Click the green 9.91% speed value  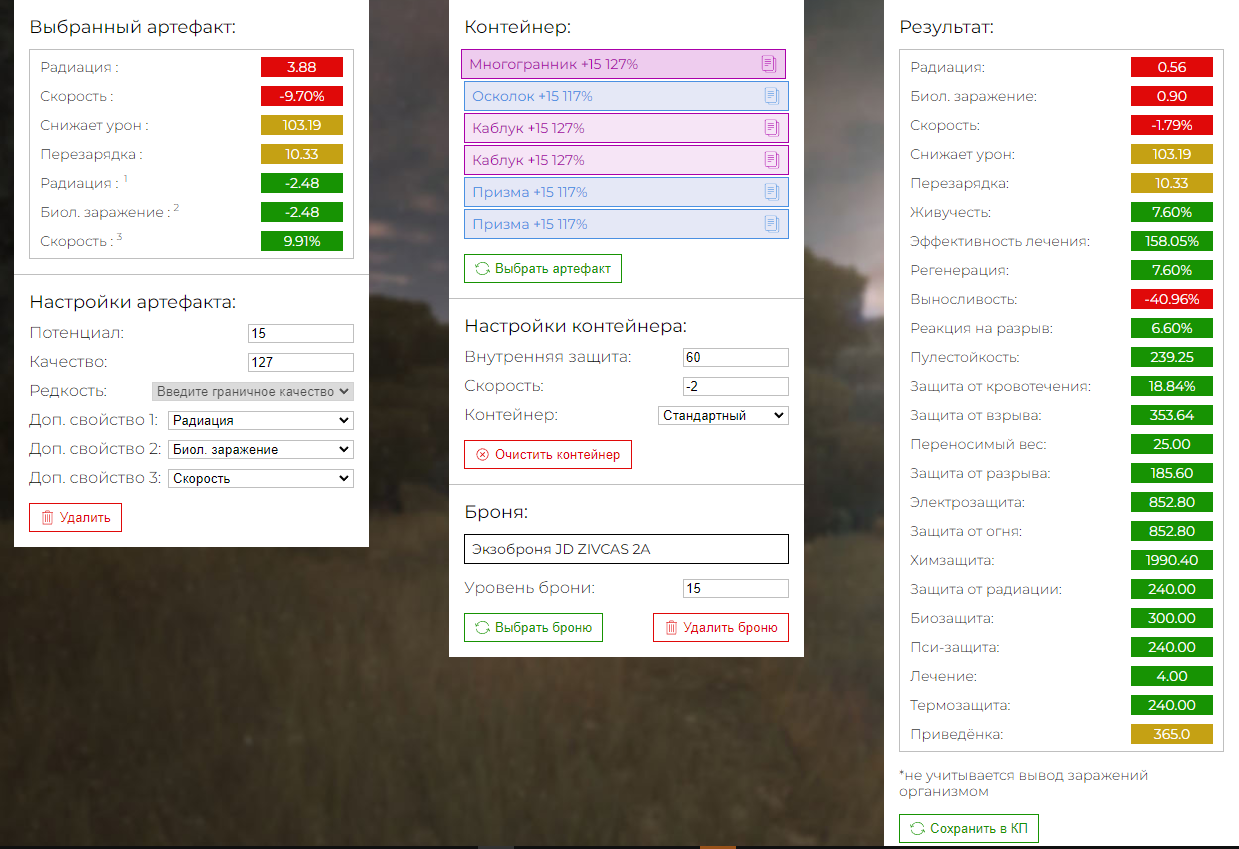coord(302,241)
